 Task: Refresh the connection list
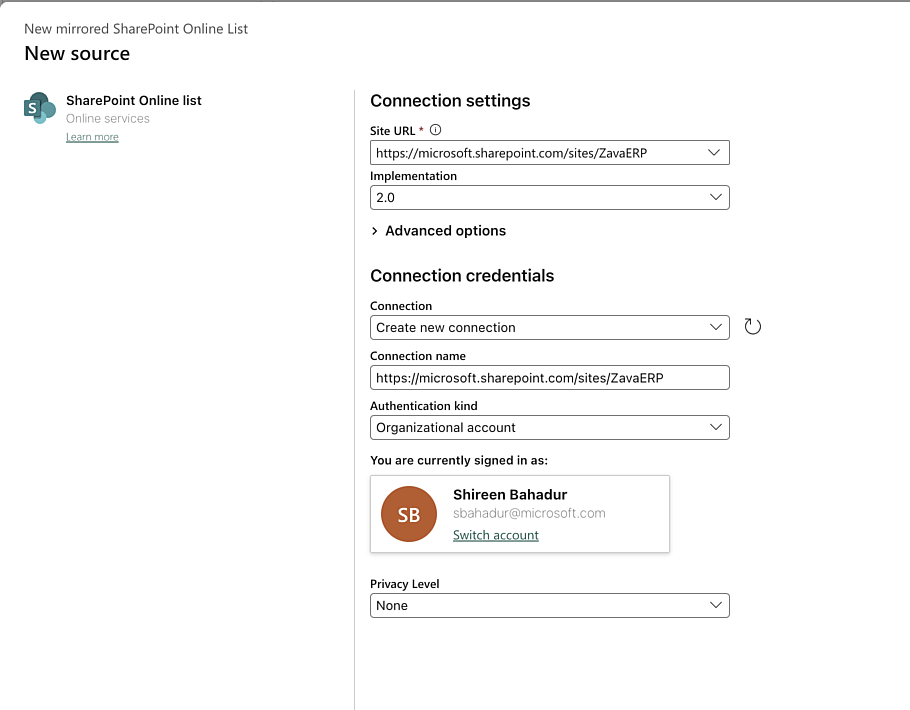pos(753,327)
